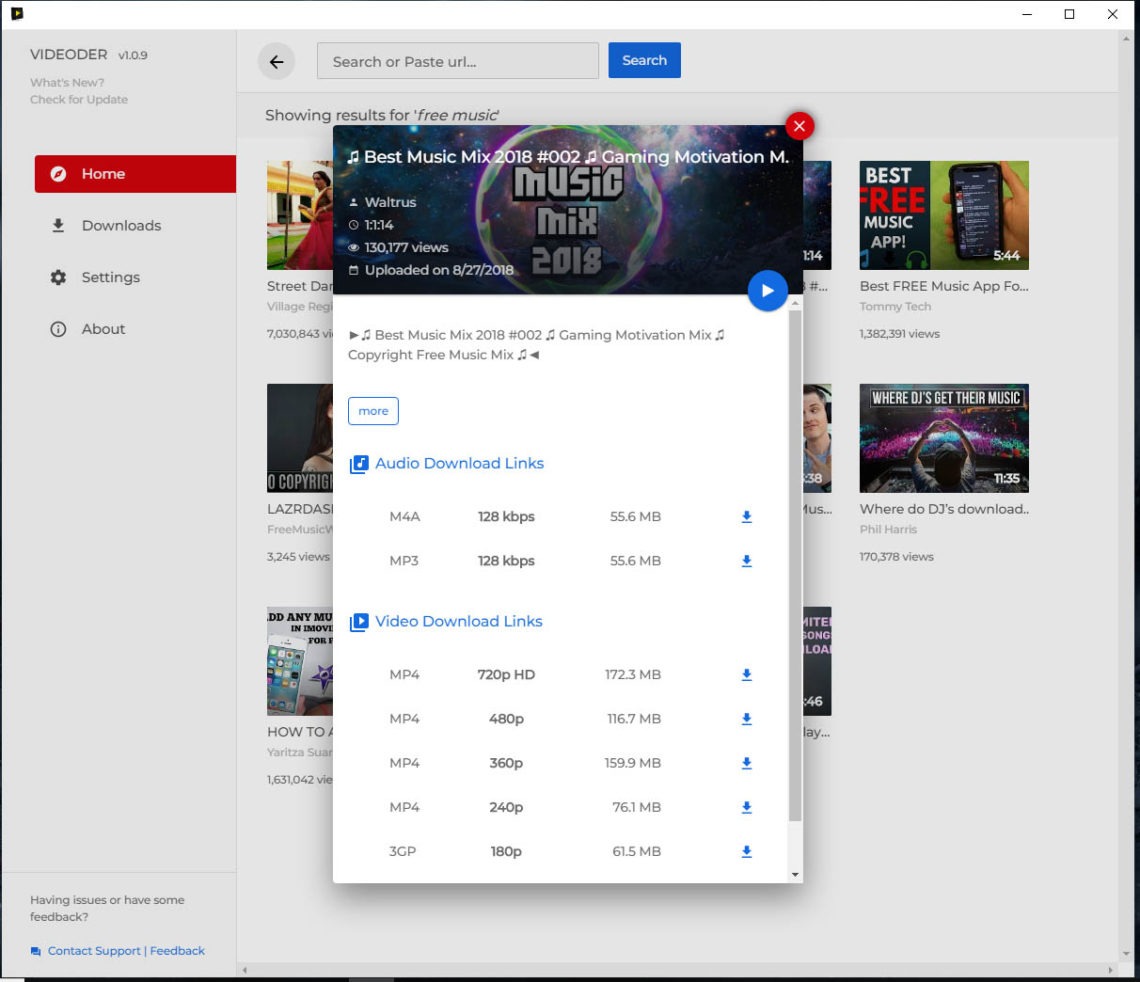Download the 3GP 180p version
Screen dimensions: 1140x982
pos(746,851)
